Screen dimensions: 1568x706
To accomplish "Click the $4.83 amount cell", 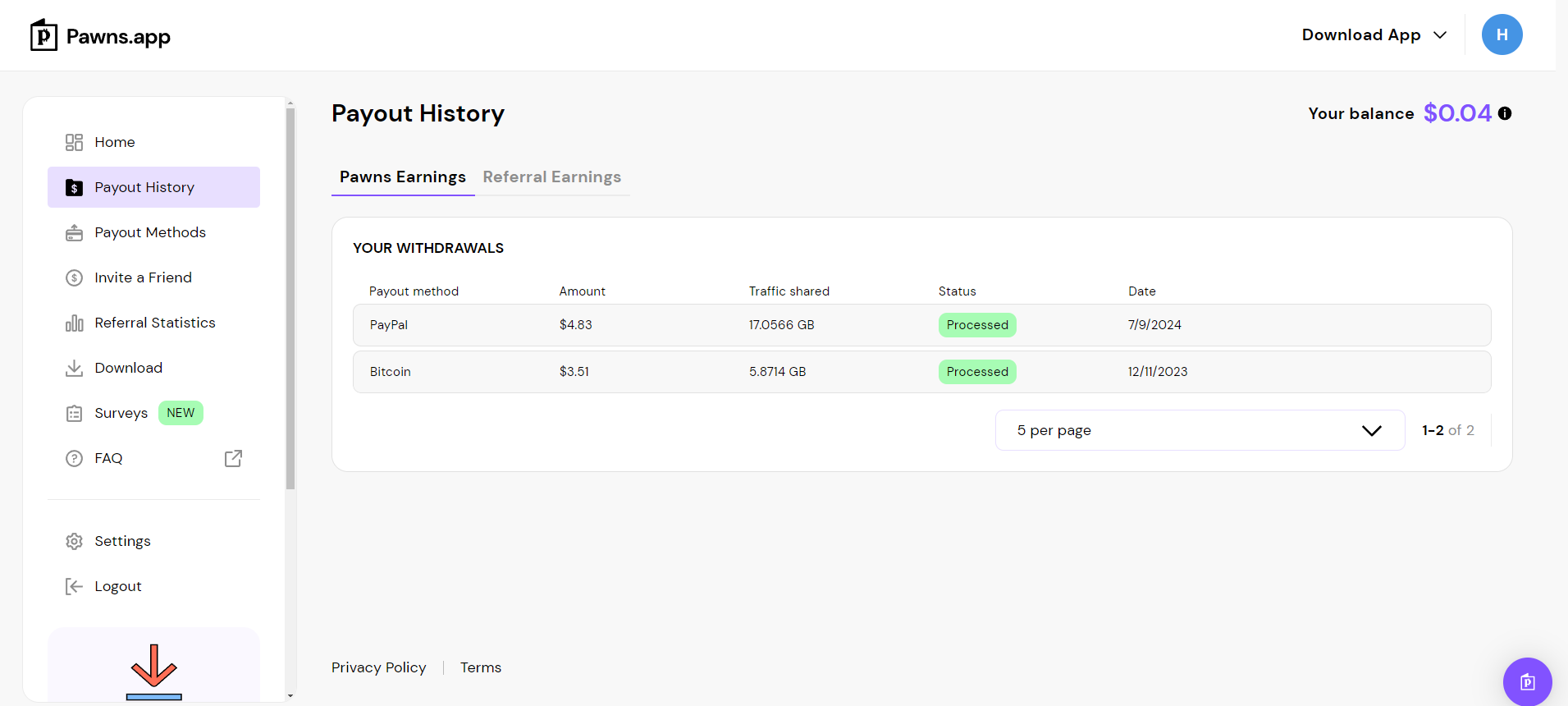I will pyautogui.click(x=576, y=325).
